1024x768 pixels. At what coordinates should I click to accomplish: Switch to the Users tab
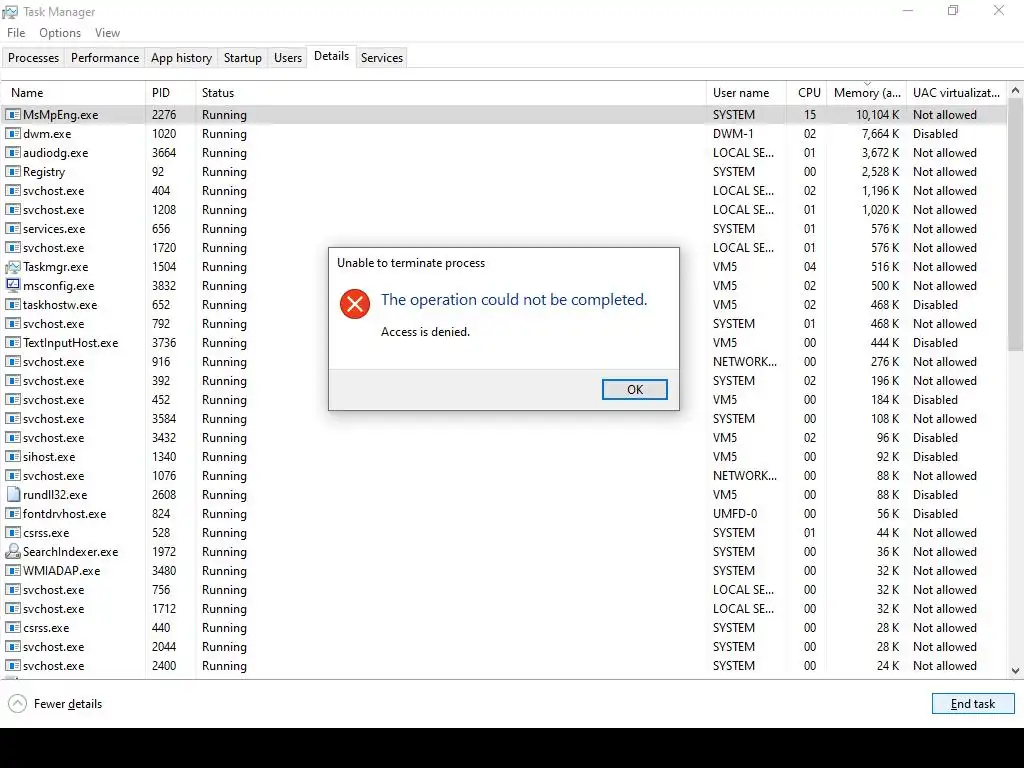(288, 57)
